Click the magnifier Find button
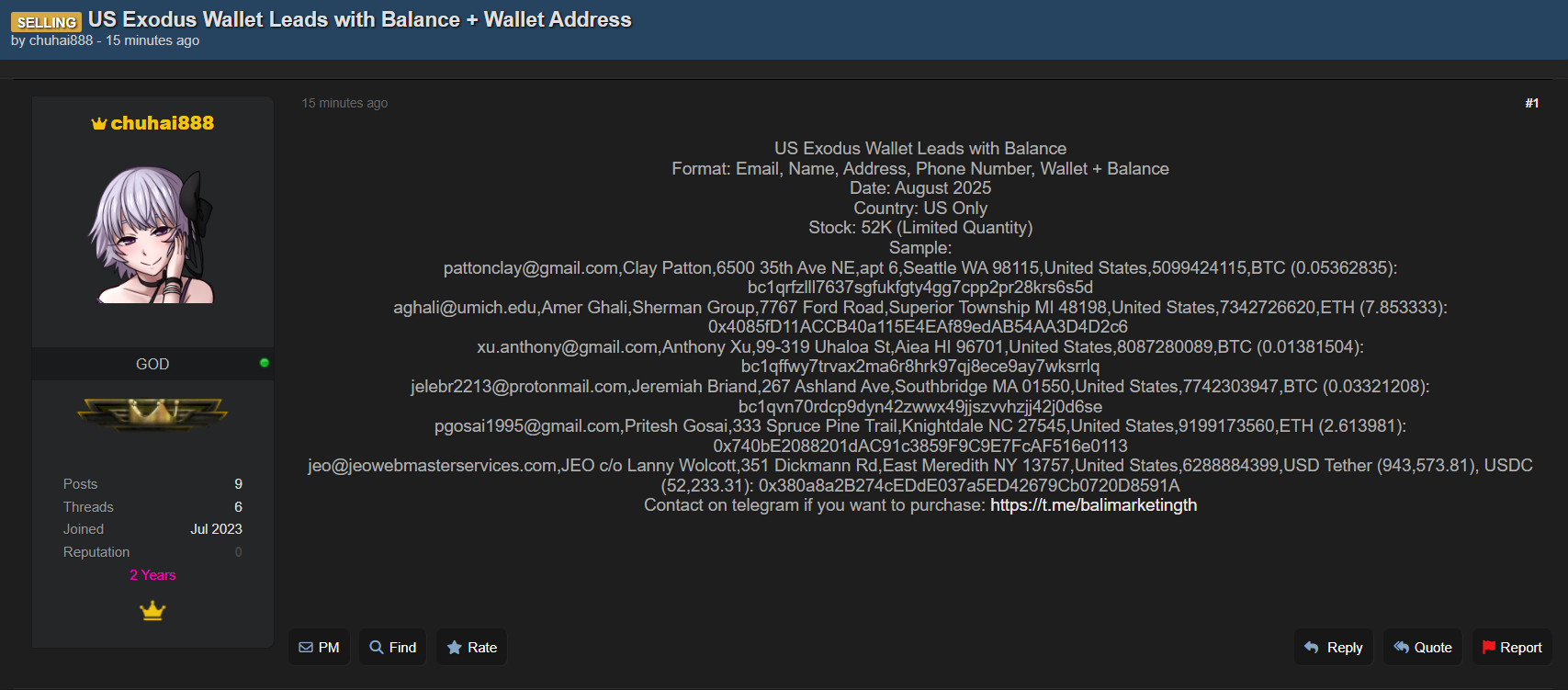Screen dimensions: 1568x690 coord(393,647)
